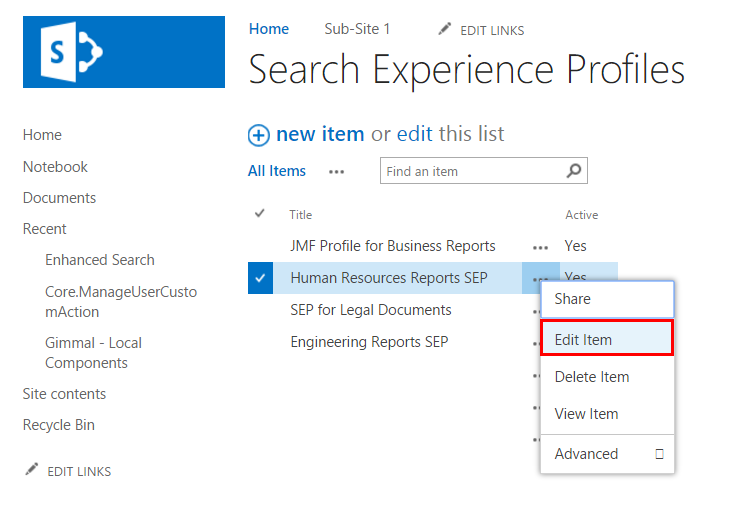Screen dimensions: 753x513
Task: Choose View Item from the menu
Action: (586, 414)
